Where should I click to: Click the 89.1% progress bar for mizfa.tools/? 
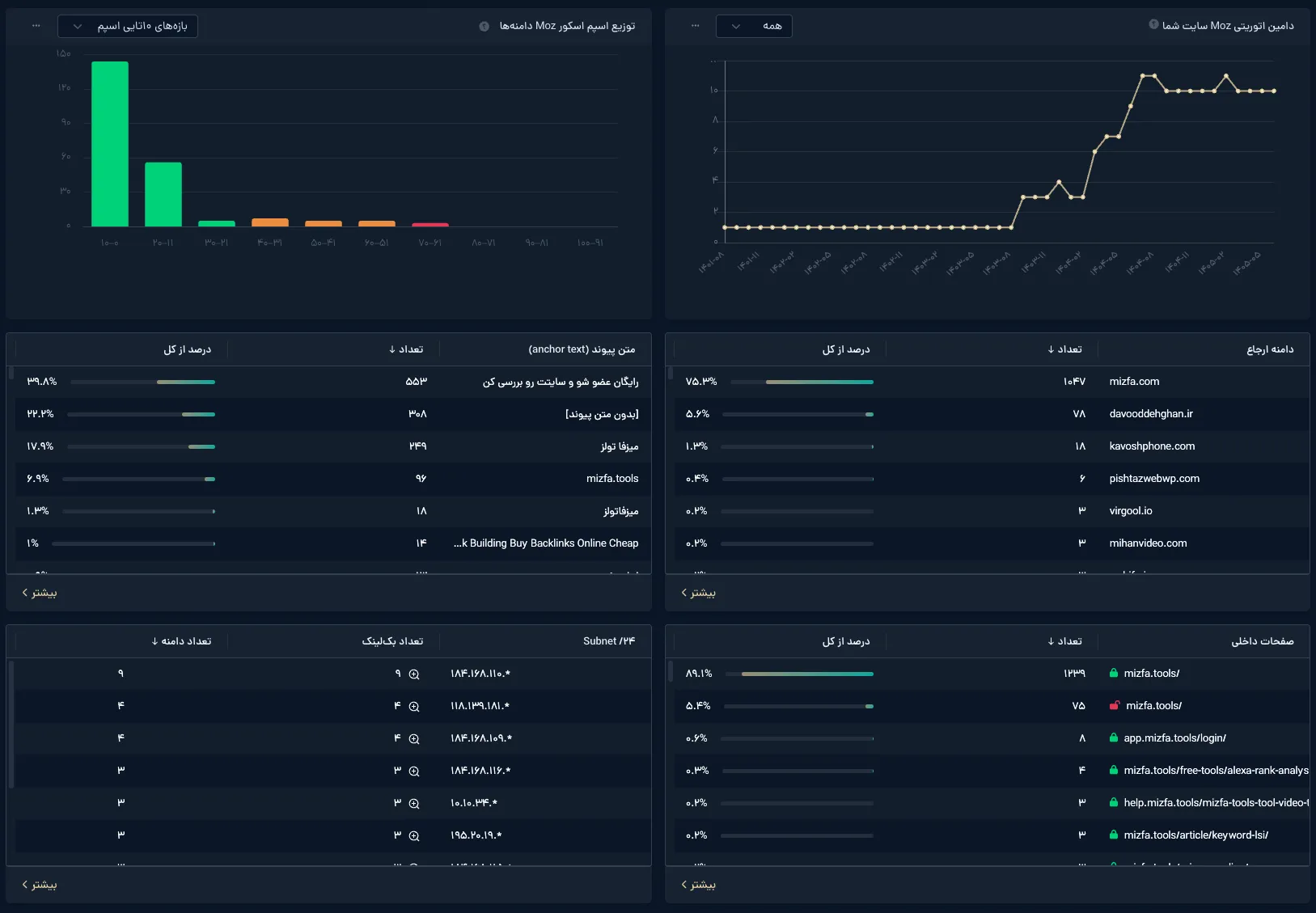coord(800,674)
